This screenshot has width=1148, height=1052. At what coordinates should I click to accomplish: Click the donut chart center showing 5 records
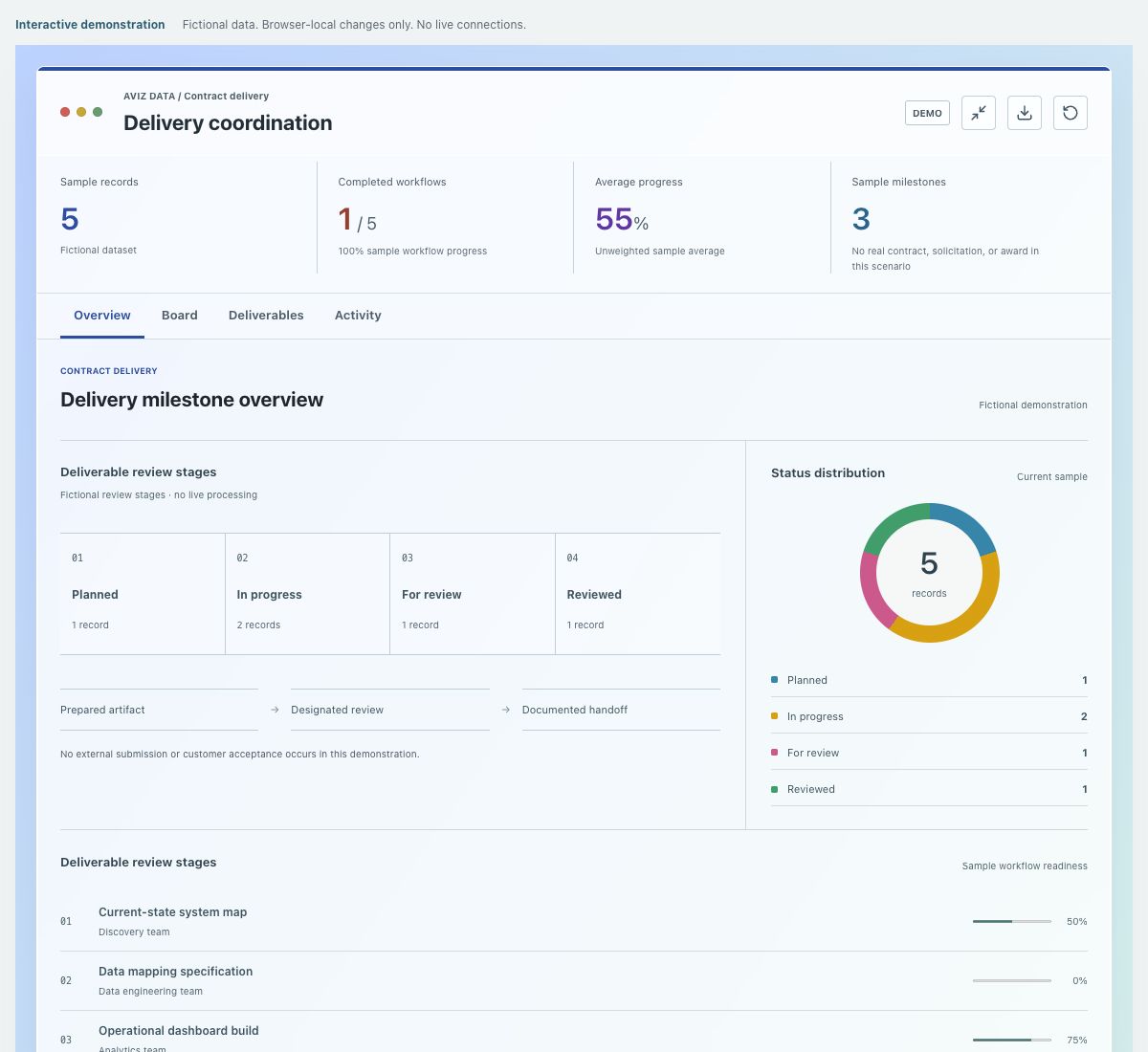[x=929, y=573]
